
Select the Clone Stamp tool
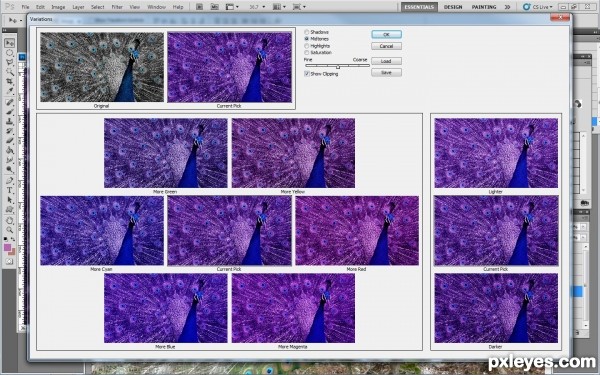click(x=10, y=121)
